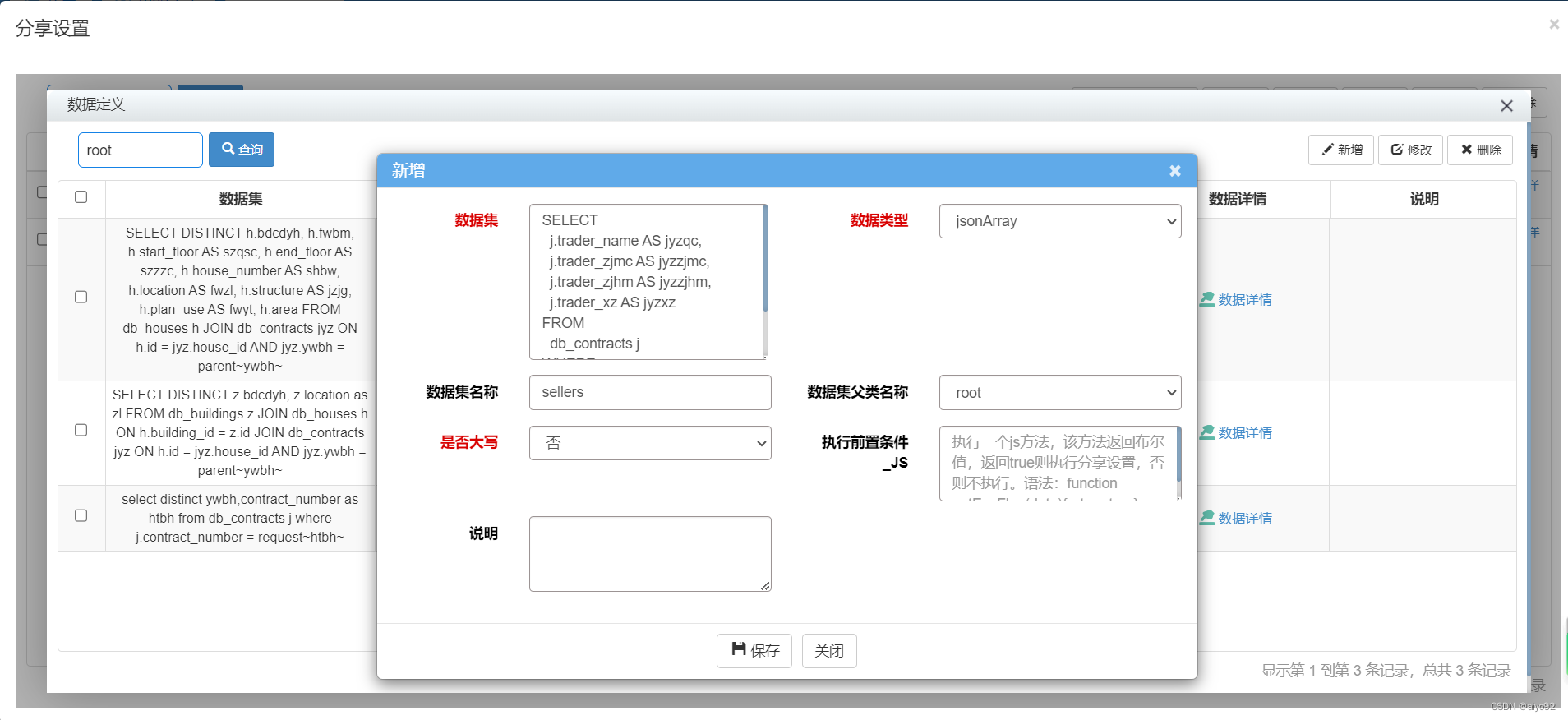Click the select distinct ywbh query cell
This screenshot has width=1568, height=720.
pos(240,518)
